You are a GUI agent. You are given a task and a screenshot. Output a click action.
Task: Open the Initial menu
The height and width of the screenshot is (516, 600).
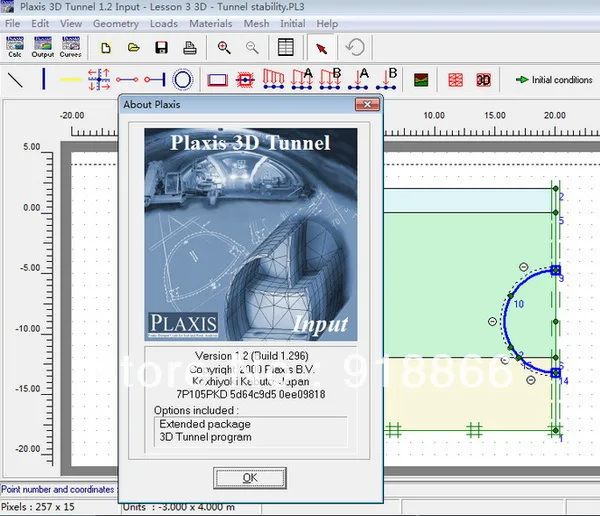coord(292,24)
